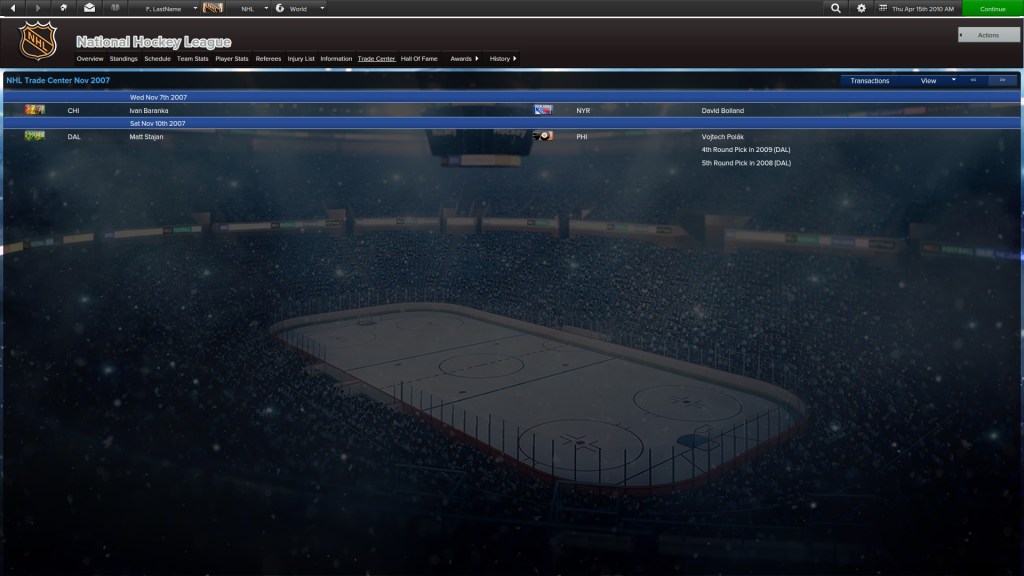The image size is (1024, 576).
Task: Switch to the Standings tab
Action: point(123,59)
